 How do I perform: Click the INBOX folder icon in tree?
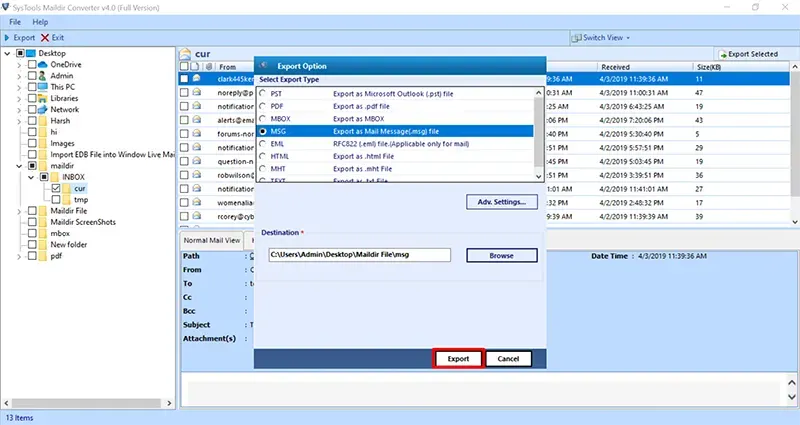click(55, 177)
